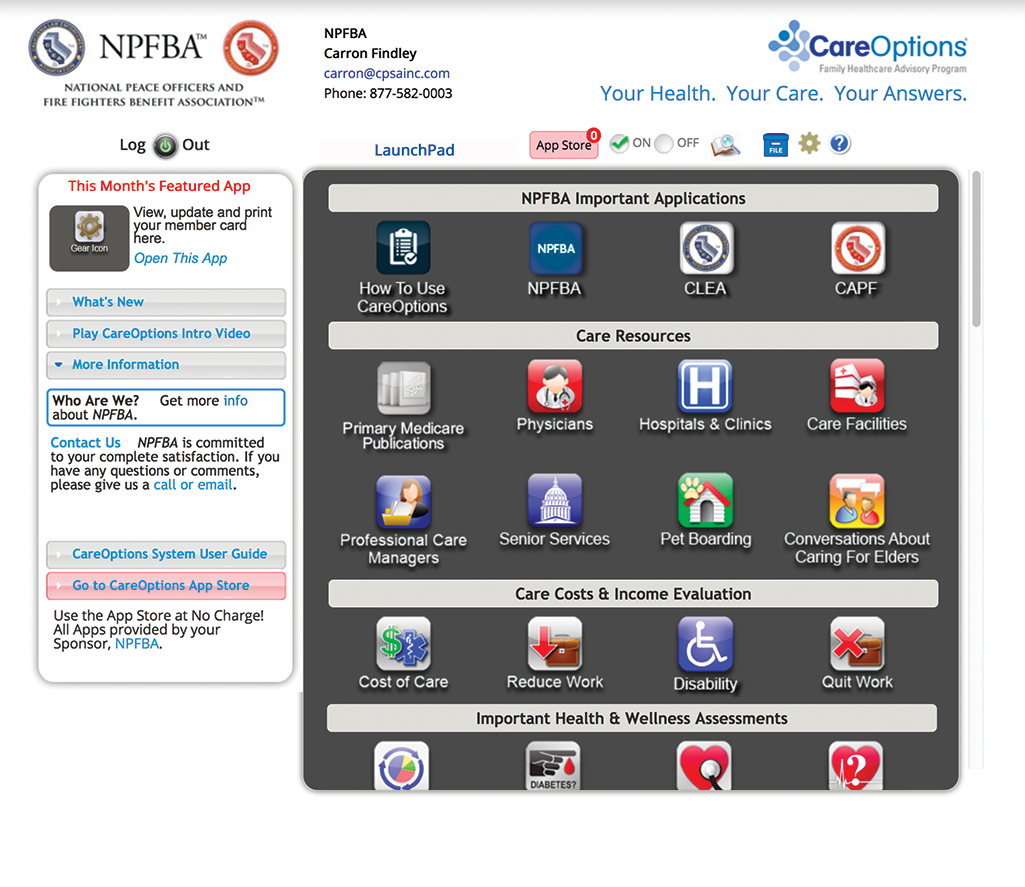
Task: Click the red notification badge on App Store
Action: 594,135
